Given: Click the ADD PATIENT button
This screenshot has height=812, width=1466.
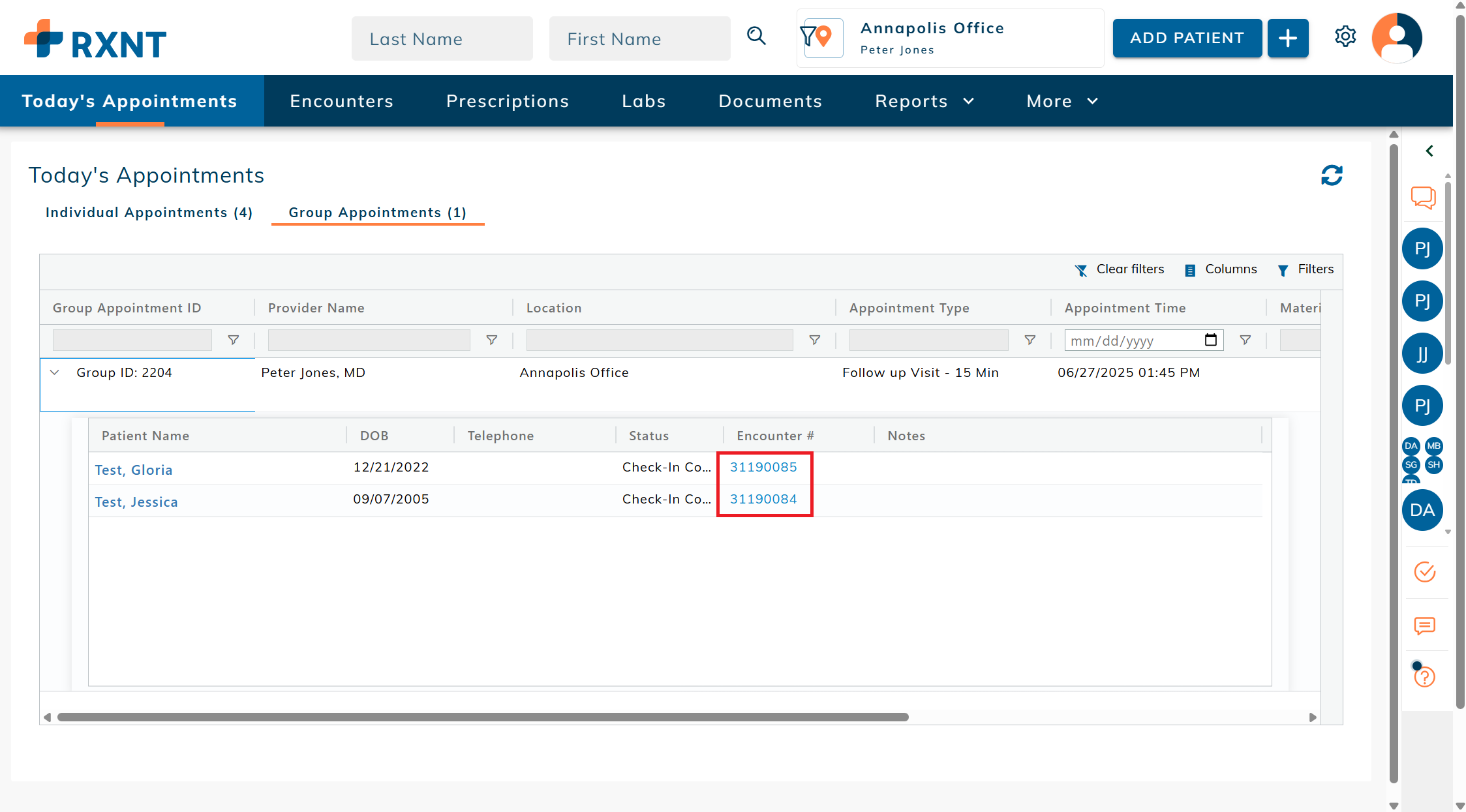Looking at the screenshot, I should click(1187, 38).
